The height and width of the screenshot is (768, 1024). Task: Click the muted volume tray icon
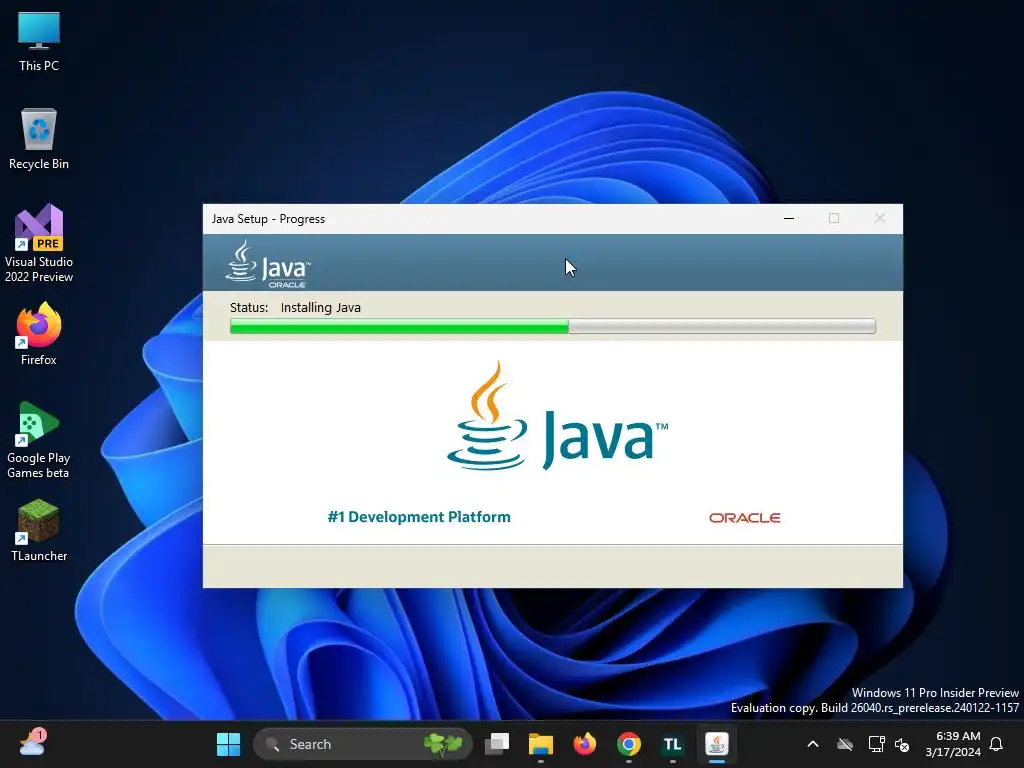pos(902,744)
